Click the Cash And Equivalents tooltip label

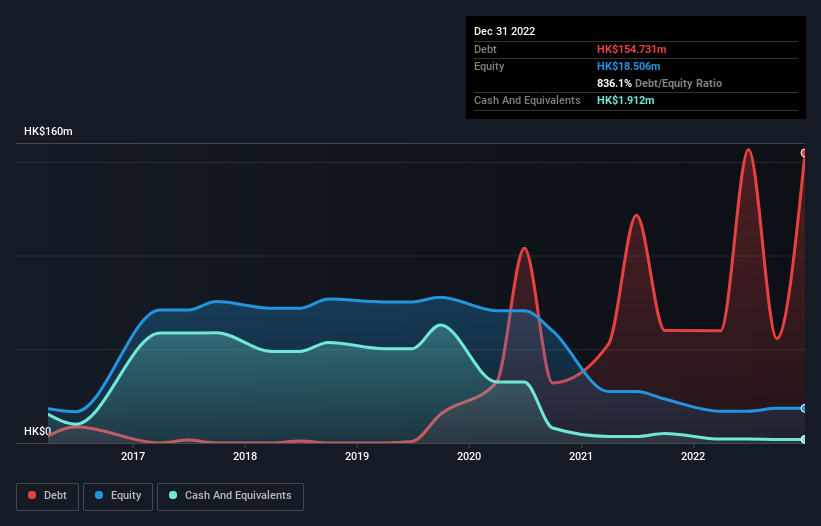pos(527,100)
